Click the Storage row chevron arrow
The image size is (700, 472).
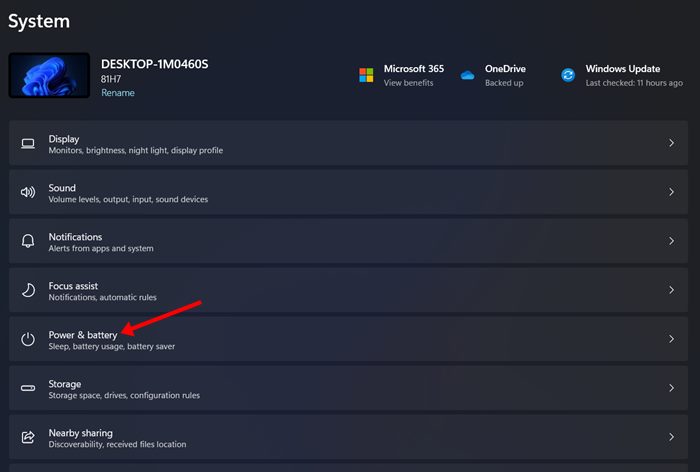point(671,388)
